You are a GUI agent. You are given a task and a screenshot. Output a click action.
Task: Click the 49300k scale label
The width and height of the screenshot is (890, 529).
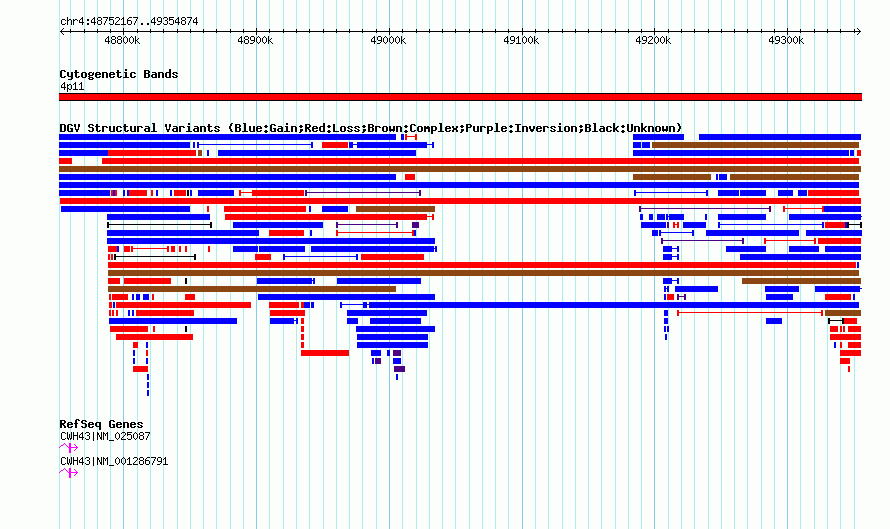pyautogui.click(x=786, y=40)
